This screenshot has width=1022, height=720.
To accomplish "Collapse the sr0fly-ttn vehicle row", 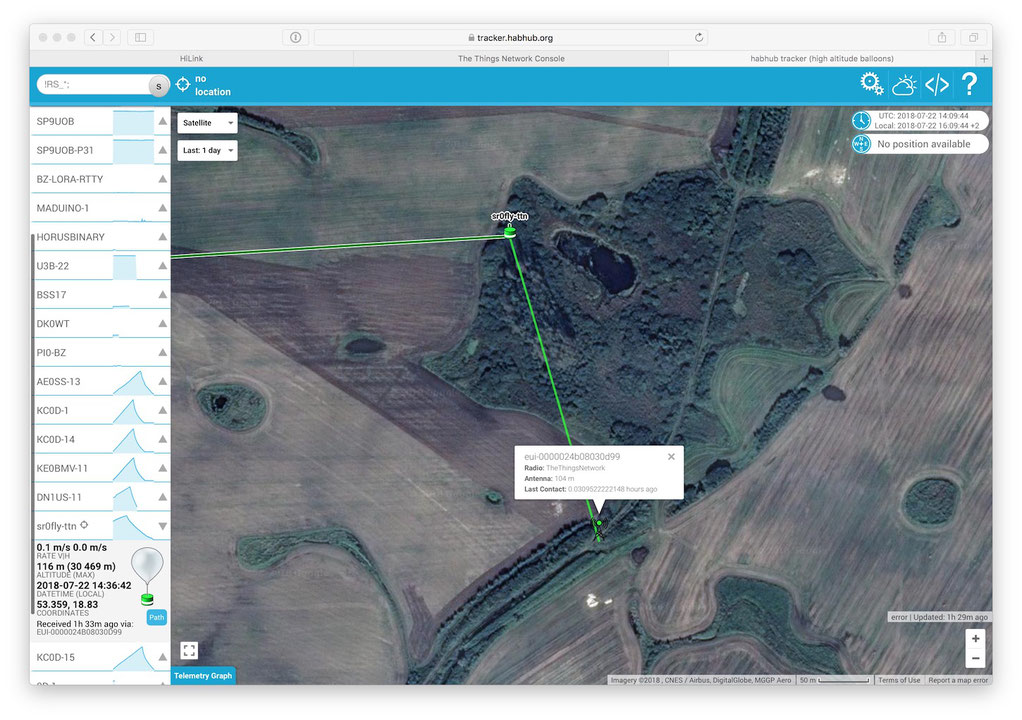I will coord(162,526).
